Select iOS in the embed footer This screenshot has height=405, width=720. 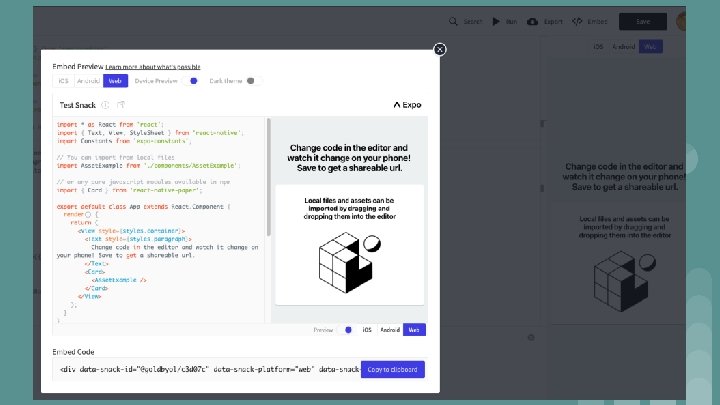pyautogui.click(x=367, y=330)
